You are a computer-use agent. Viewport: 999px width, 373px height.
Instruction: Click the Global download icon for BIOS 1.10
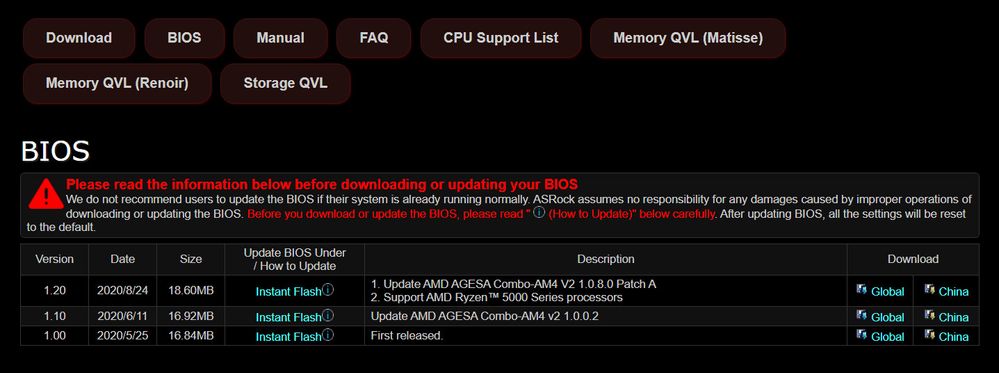pos(861,316)
